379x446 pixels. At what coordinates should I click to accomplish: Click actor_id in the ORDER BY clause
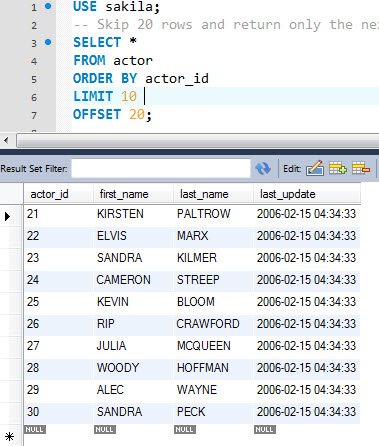177,79
